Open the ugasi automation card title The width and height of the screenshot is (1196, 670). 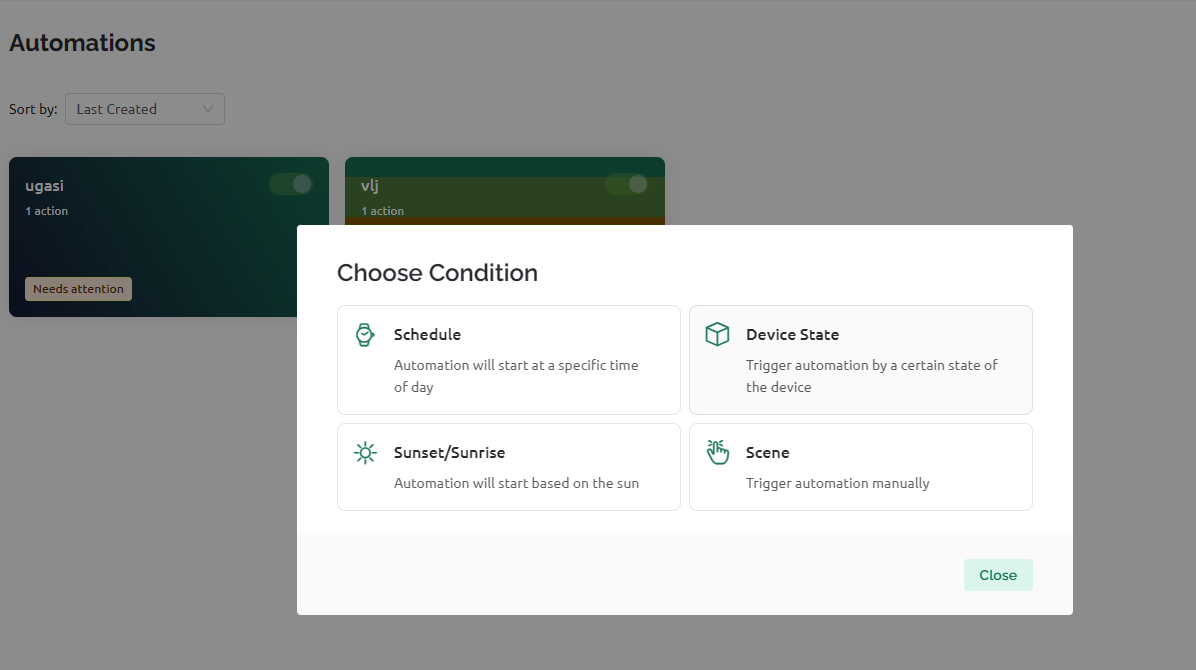[44, 186]
